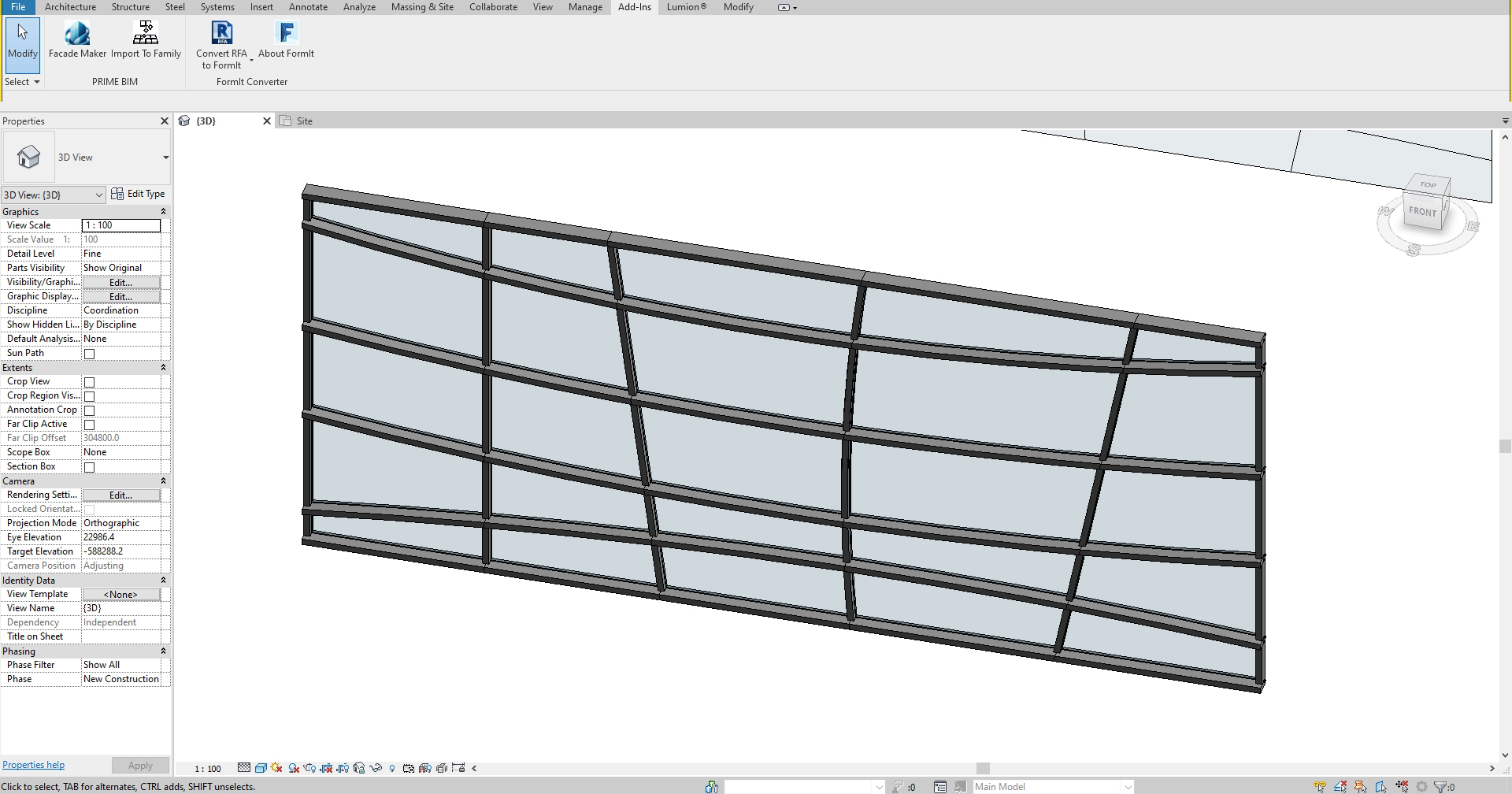Launch the Facade Maker tool
Screen dimensions: 1512x794
(77, 39)
